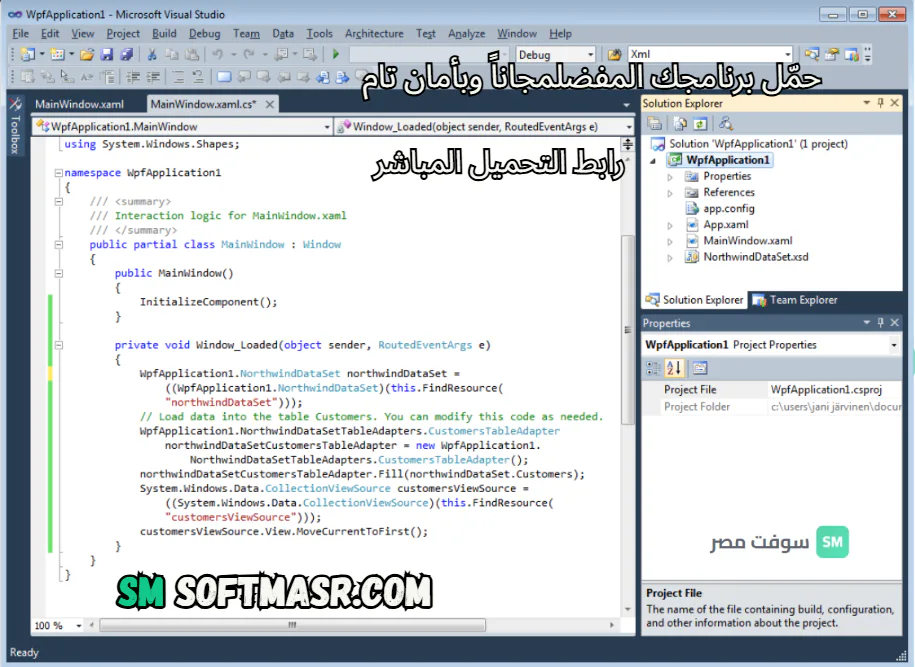Close the Solution Explorer panel

(x=895, y=103)
